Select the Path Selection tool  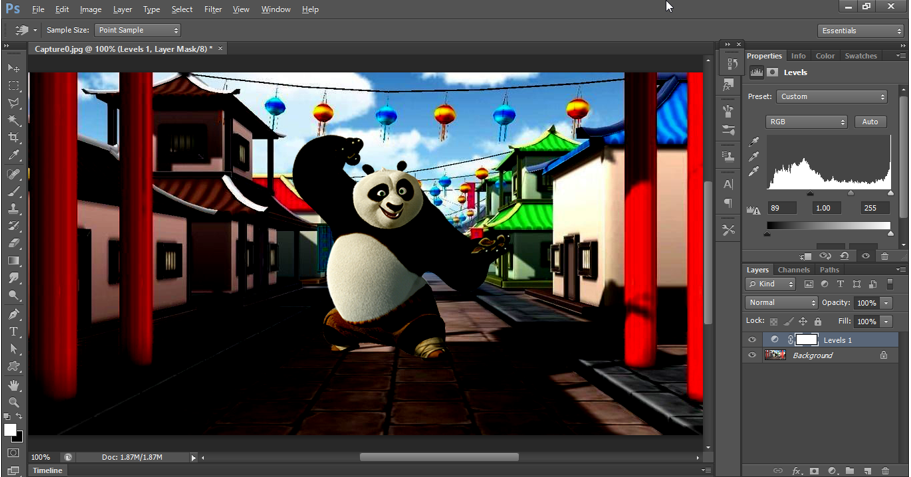point(13,349)
